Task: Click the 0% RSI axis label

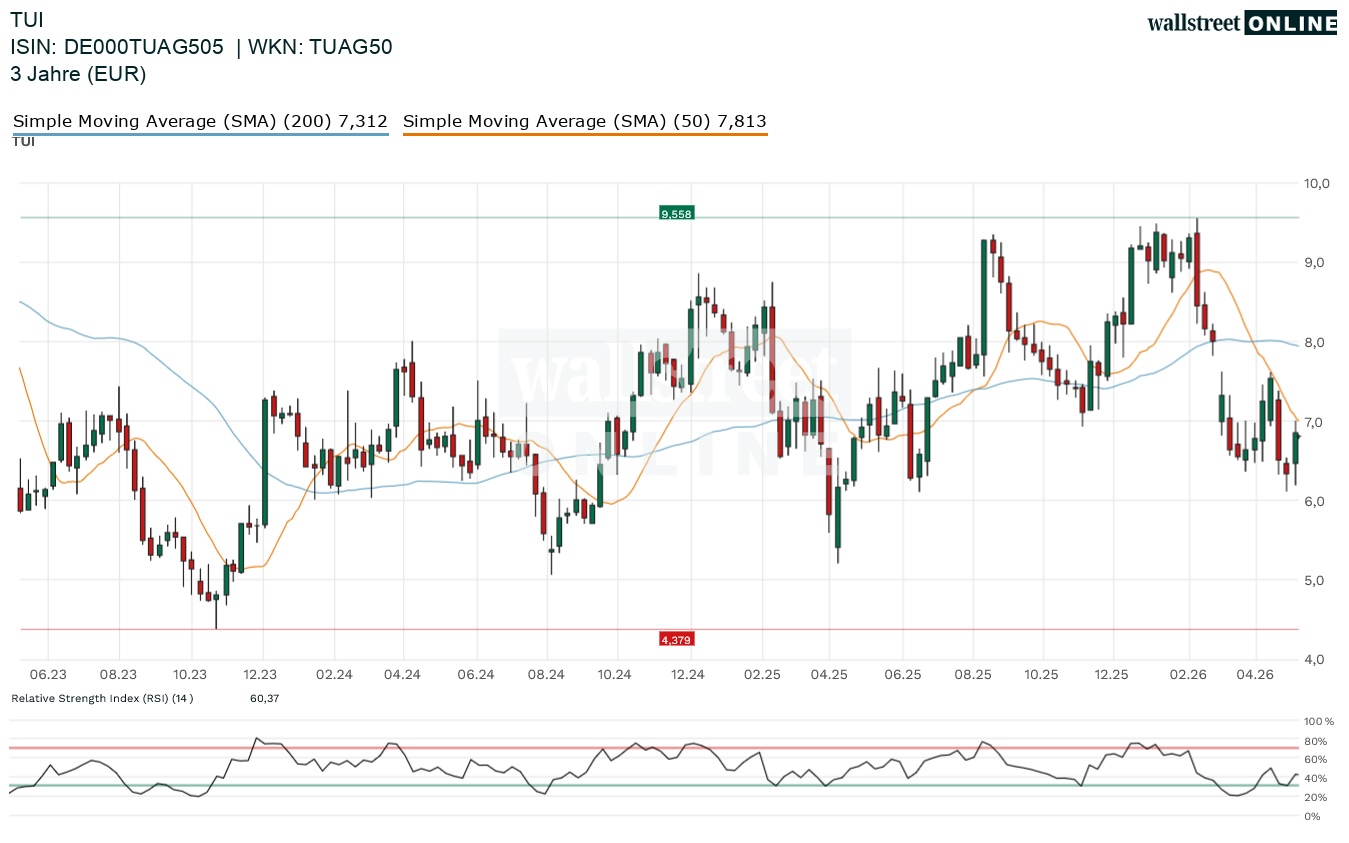Action: (x=1312, y=817)
